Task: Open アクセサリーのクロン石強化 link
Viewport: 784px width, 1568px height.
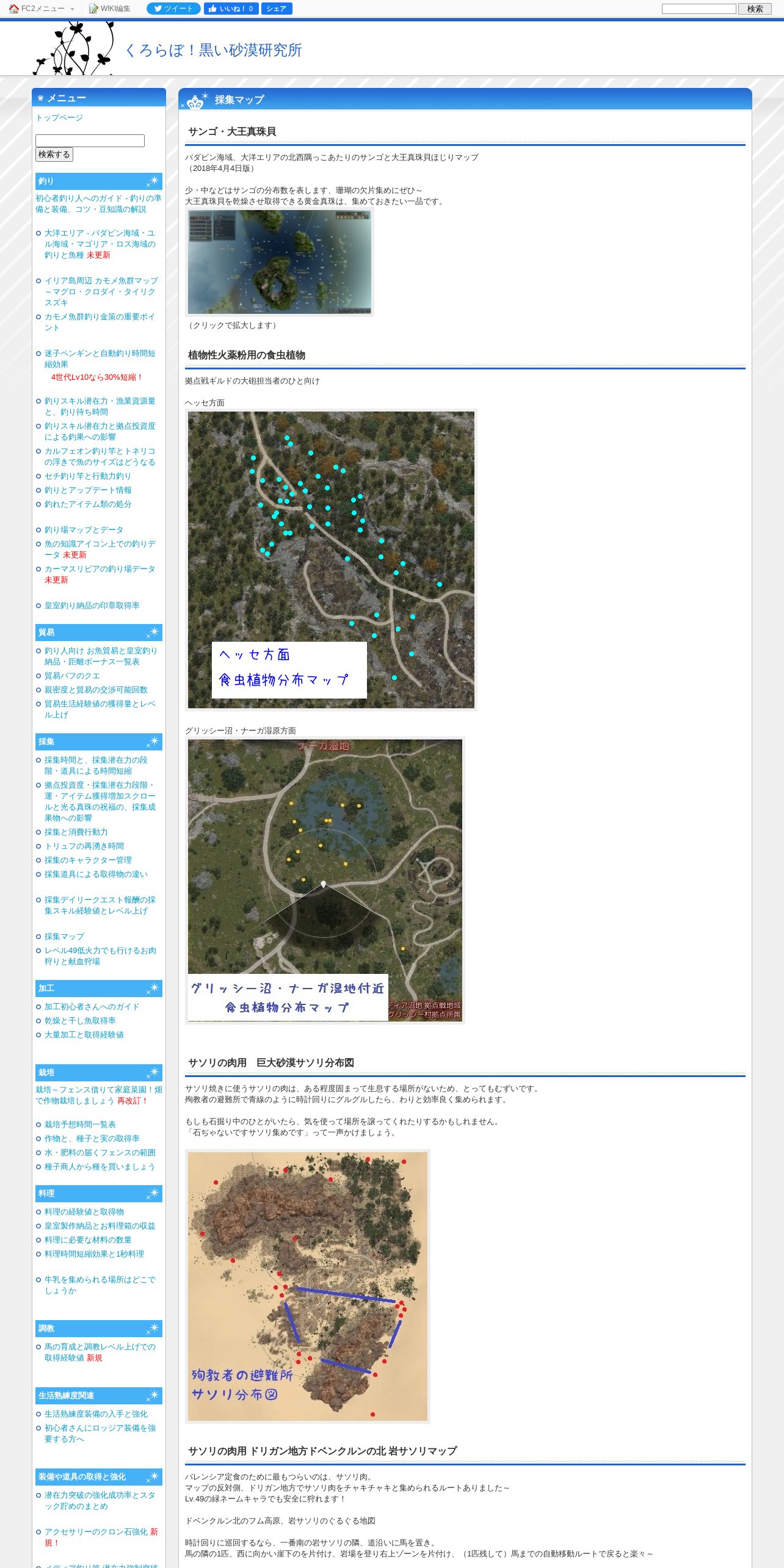Action: point(96,1531)
